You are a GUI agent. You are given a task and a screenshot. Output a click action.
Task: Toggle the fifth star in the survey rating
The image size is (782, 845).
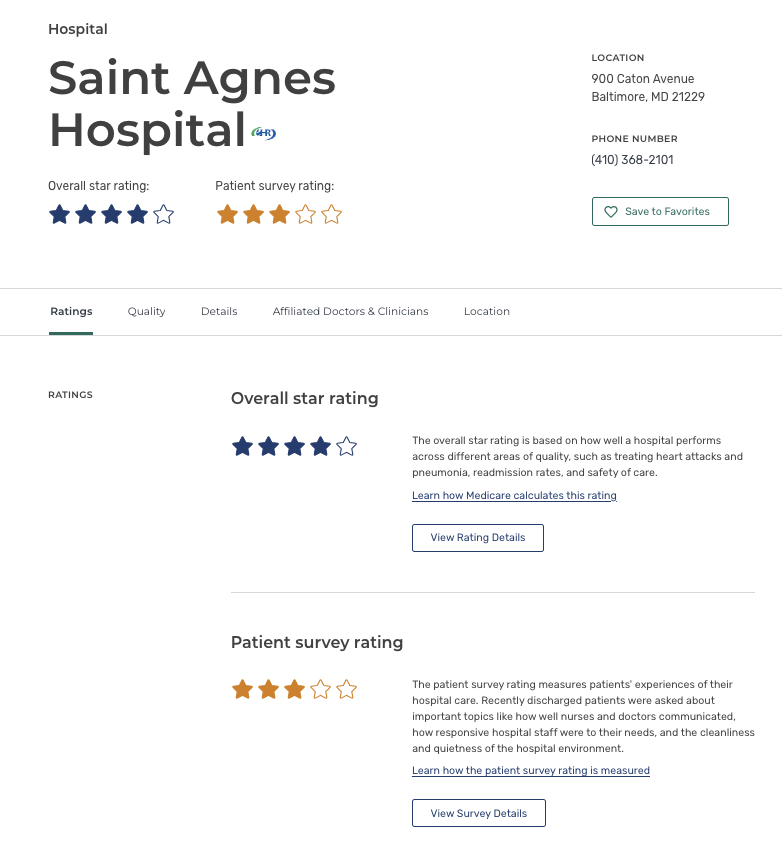pos(346,689)
